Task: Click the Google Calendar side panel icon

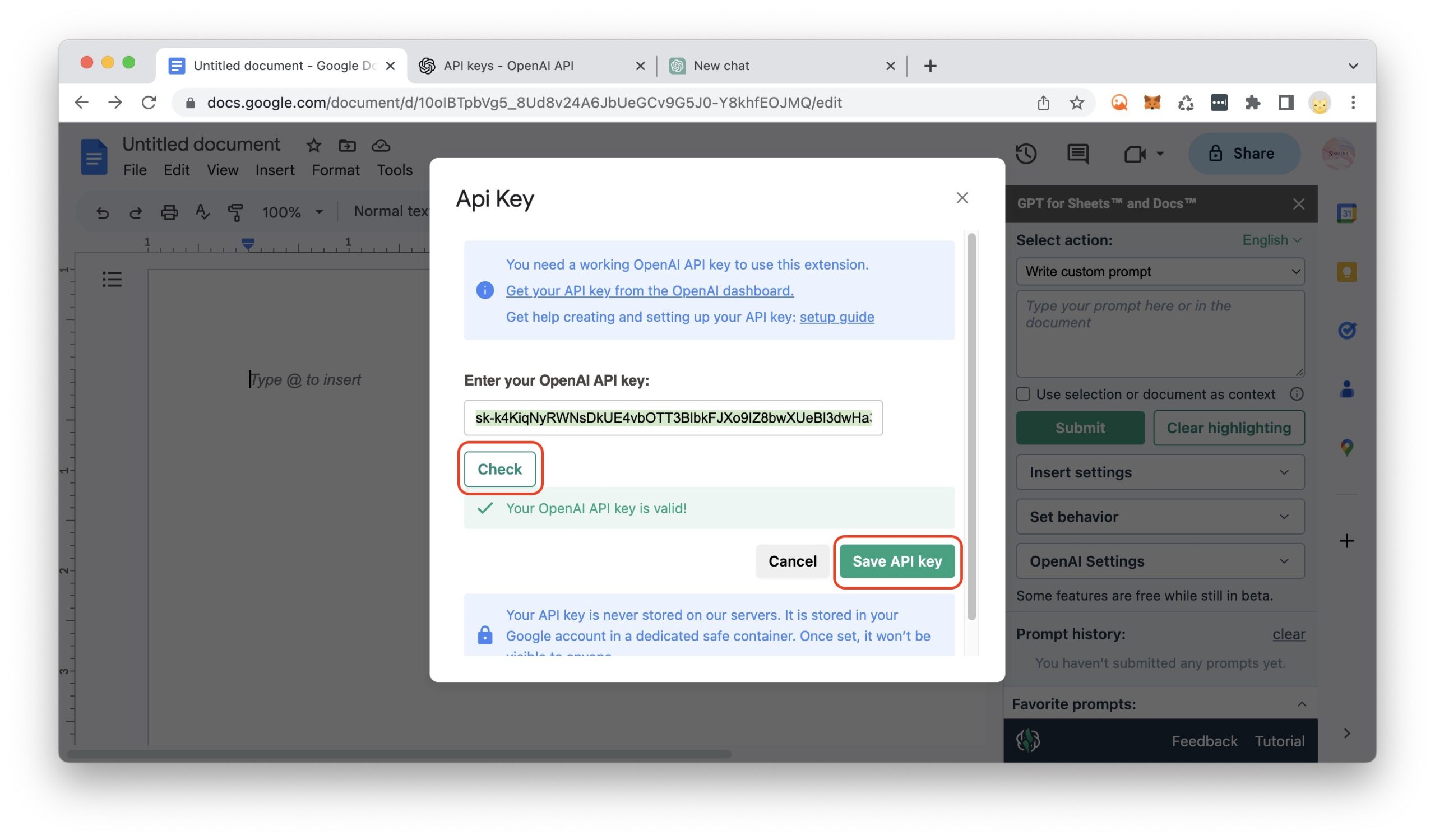Action: 1346,214
